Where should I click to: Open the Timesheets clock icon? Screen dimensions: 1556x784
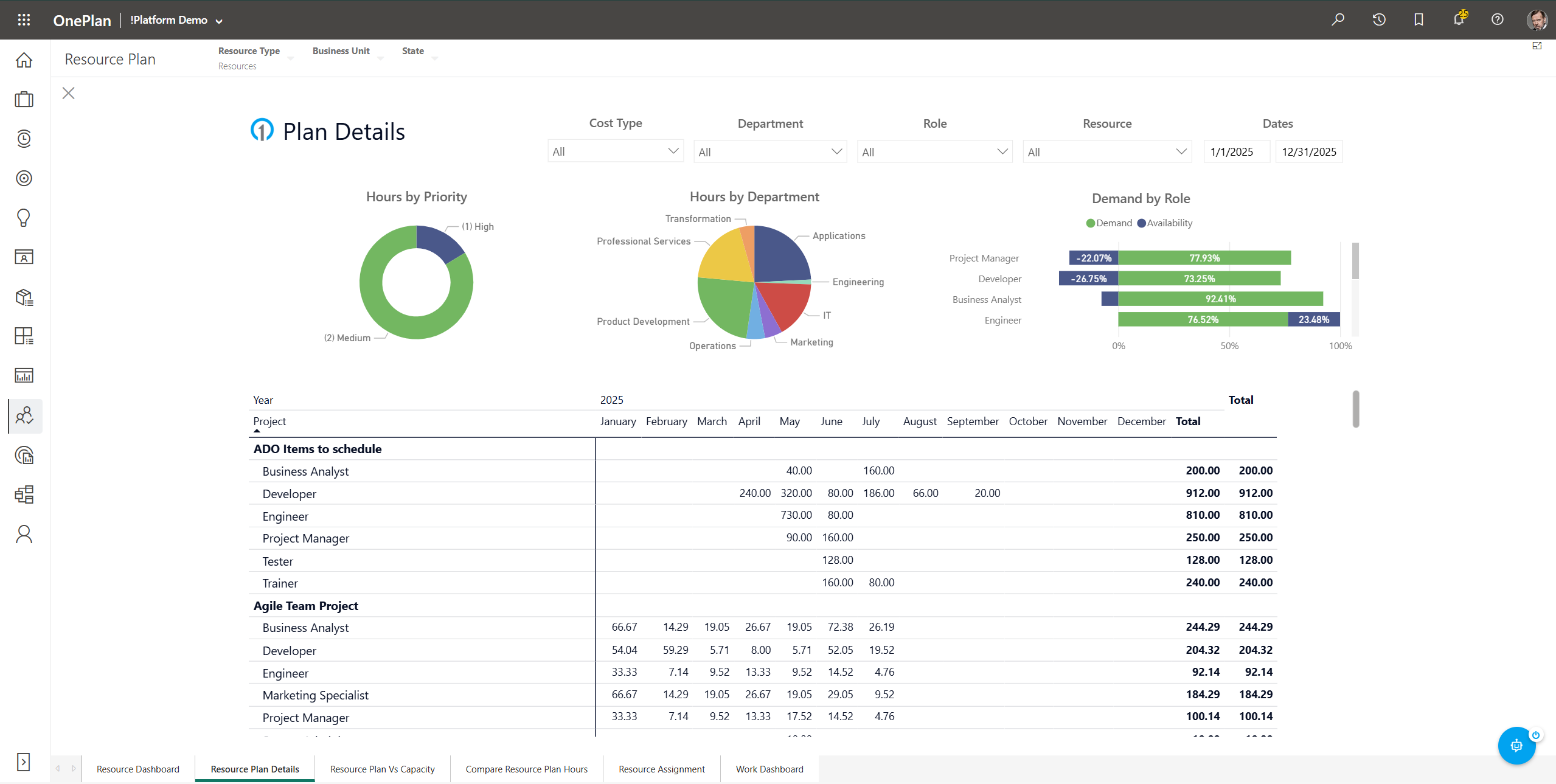[x=24, y=139]
